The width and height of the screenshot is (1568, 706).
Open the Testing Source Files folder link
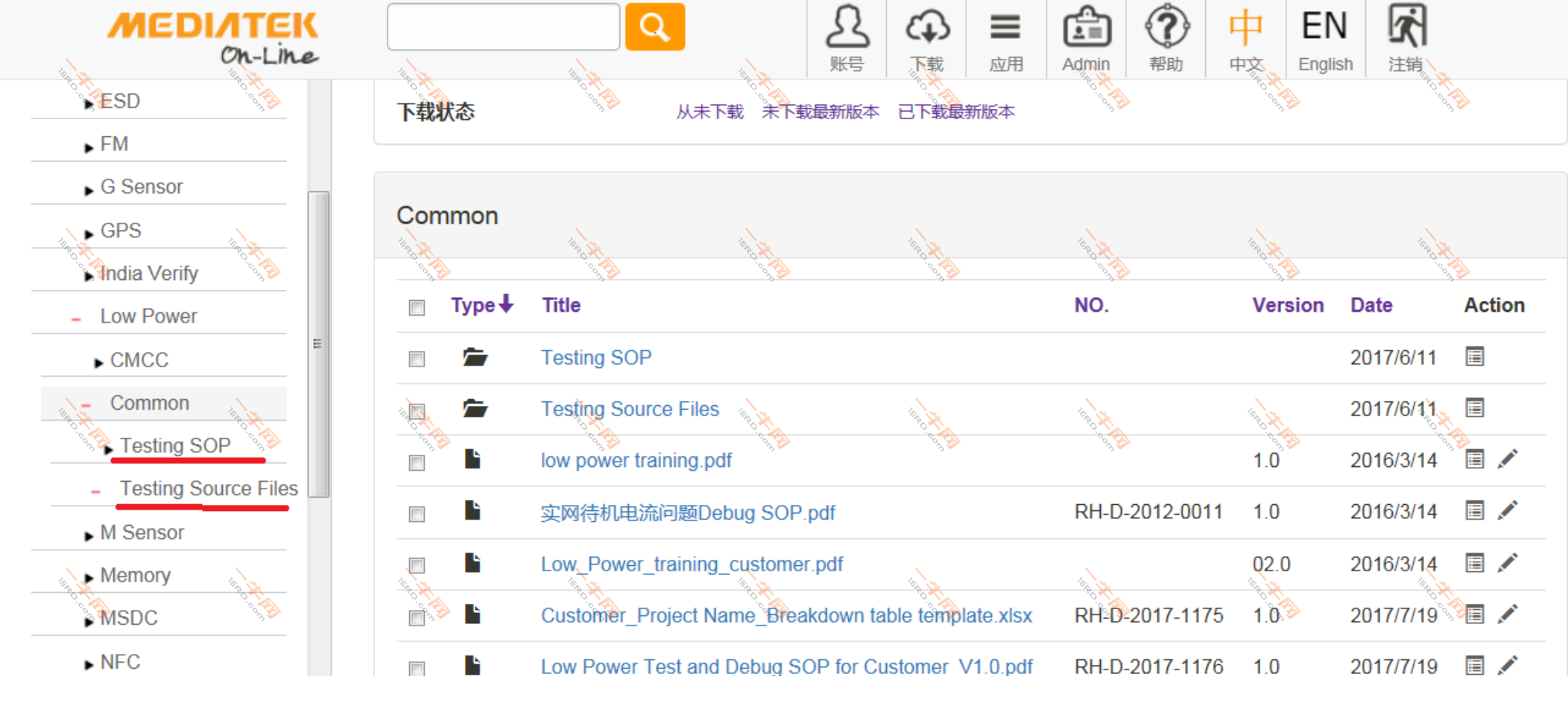[629, 409]
